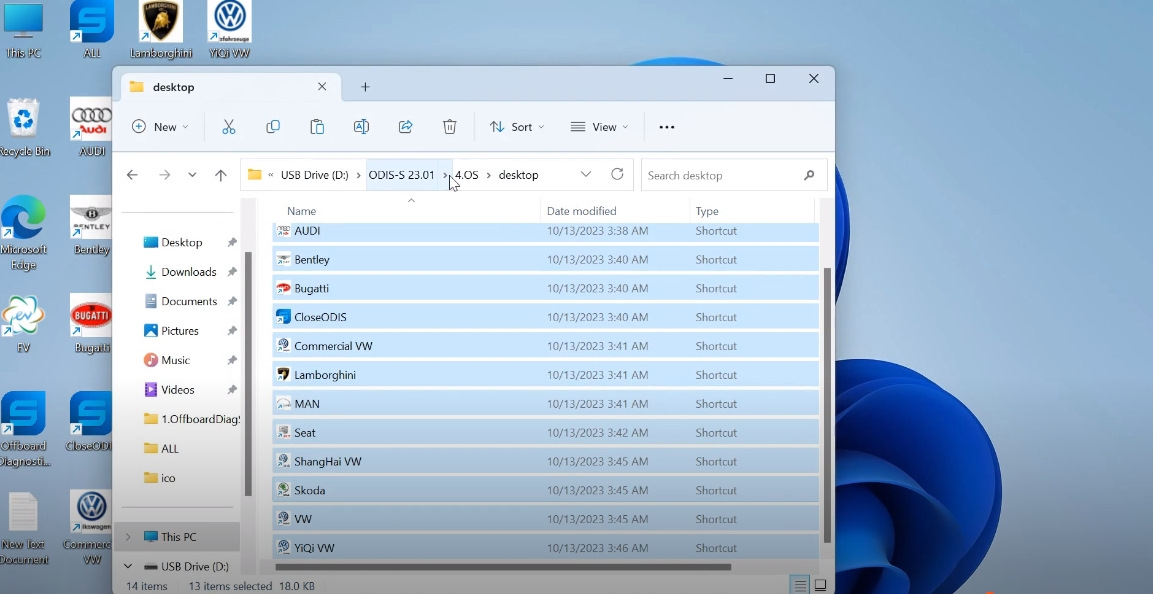Click the file list vertical scrollbar

point(827,404)
